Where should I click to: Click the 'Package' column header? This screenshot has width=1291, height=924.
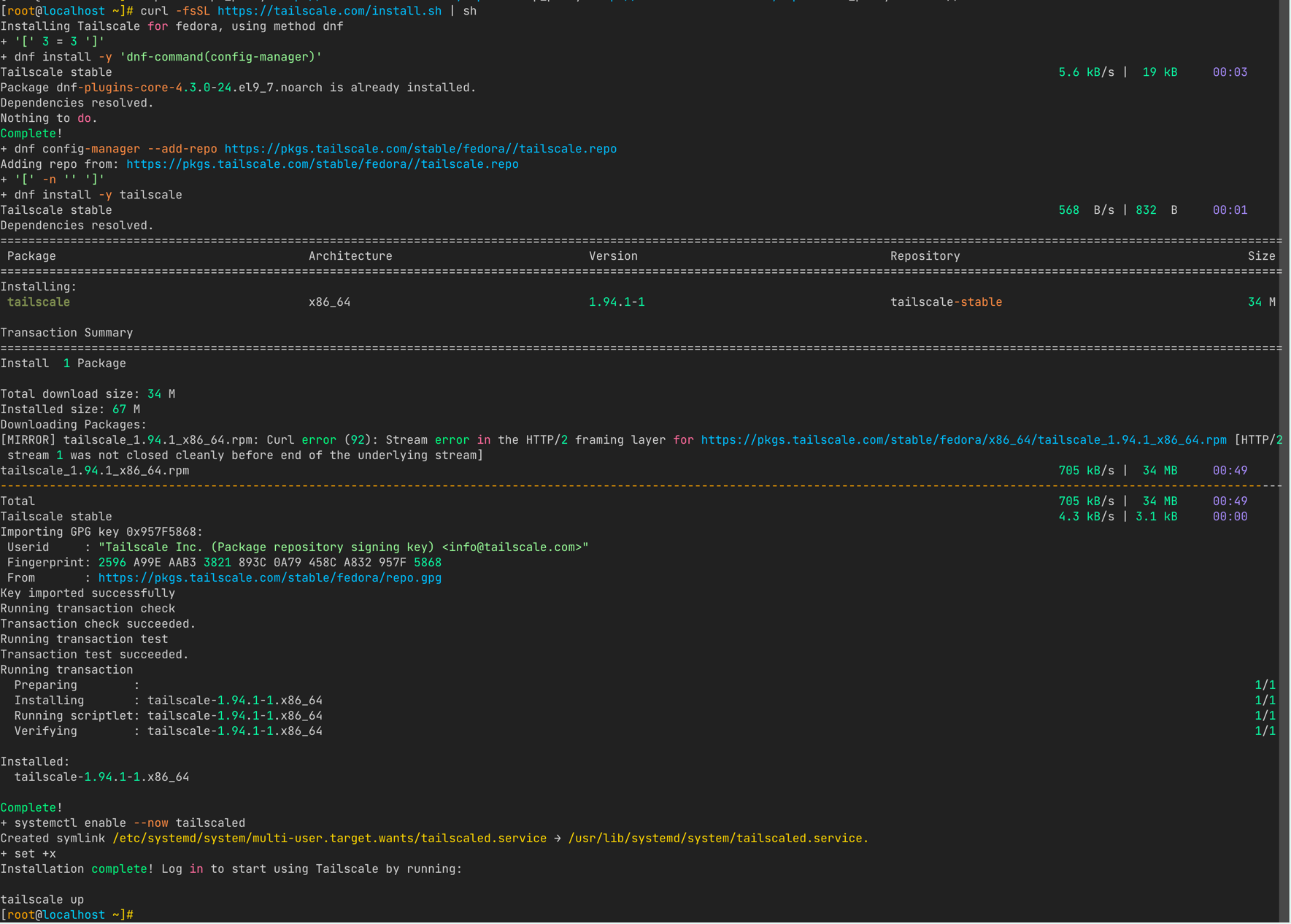click(31, 256)
